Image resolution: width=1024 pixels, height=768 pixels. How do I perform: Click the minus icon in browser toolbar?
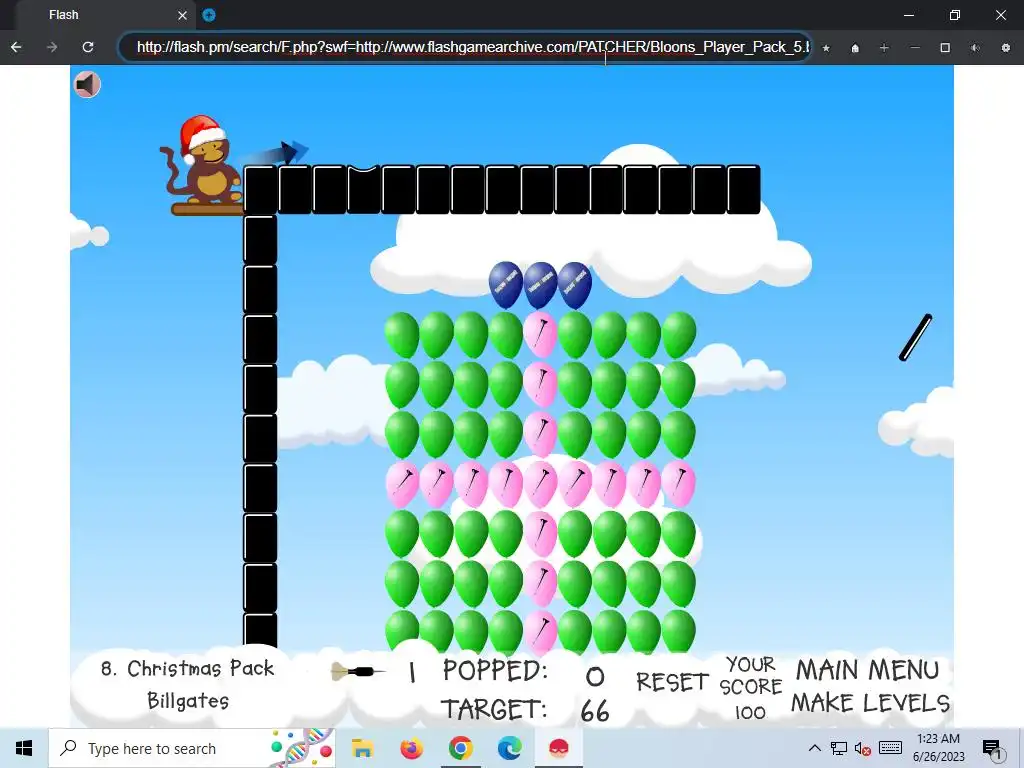coord(915,48)
